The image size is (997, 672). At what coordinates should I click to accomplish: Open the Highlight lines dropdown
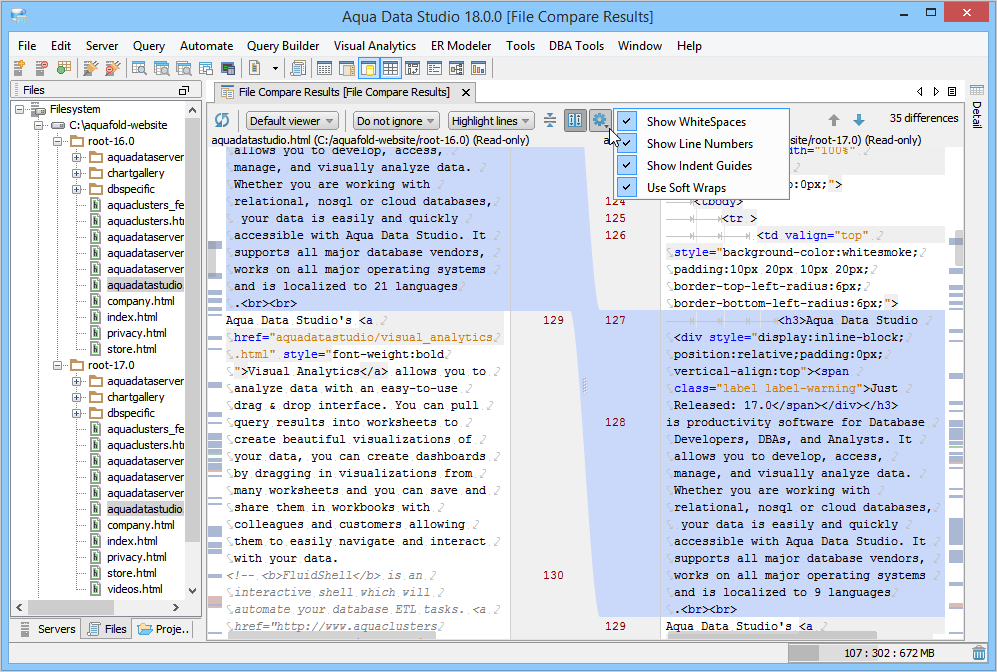coord(491,120)
